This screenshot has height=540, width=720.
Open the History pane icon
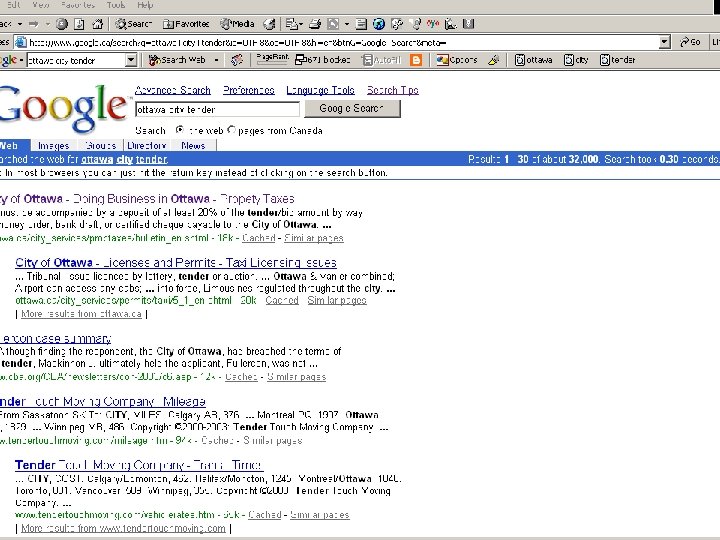(269, 24)
